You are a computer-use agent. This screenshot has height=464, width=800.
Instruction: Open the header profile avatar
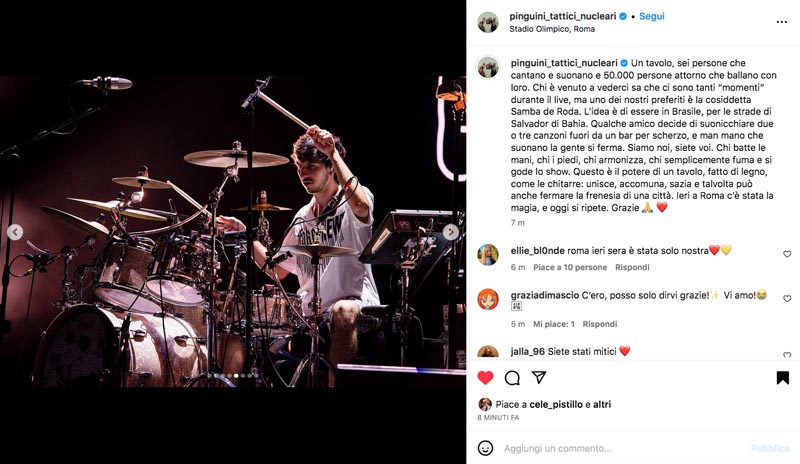click(x=488, y=22)
